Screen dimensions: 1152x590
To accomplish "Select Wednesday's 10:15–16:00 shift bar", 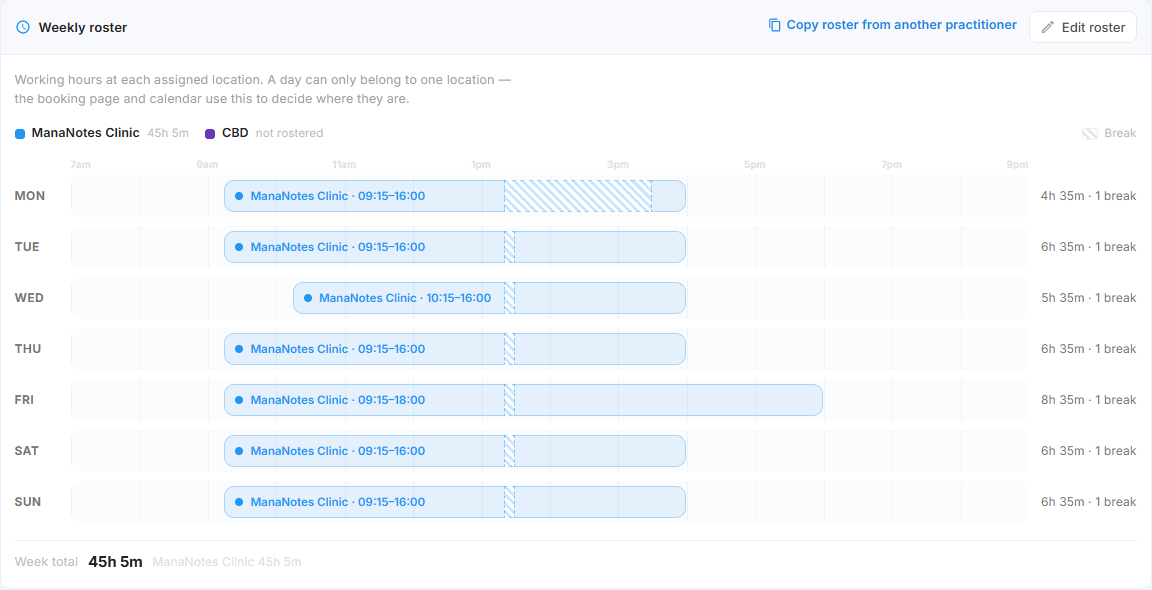I will click(x=489, y=298).
